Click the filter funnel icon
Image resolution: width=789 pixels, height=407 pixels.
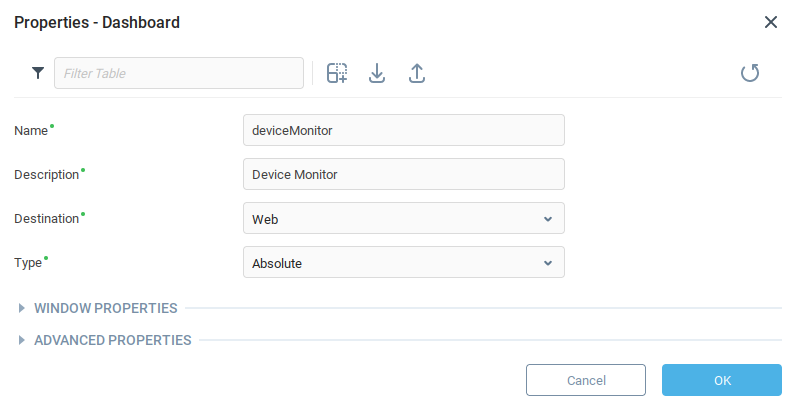click(38, 73)
